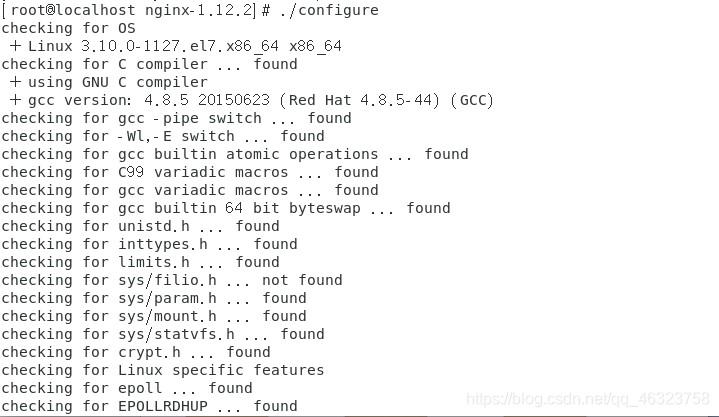Click the sys/statvfs.h check line

[x=163, y=334]
